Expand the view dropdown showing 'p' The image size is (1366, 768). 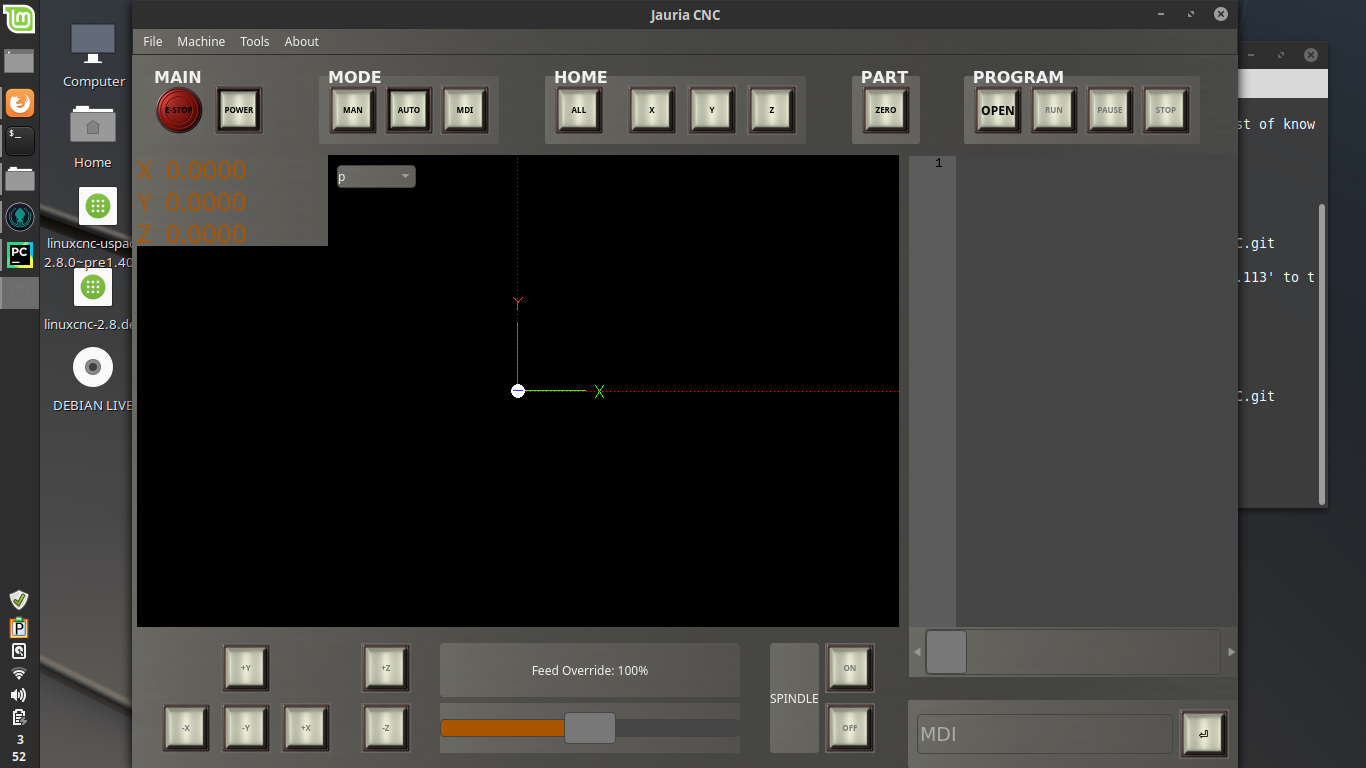pyautogui.click(x=376, y=177)
